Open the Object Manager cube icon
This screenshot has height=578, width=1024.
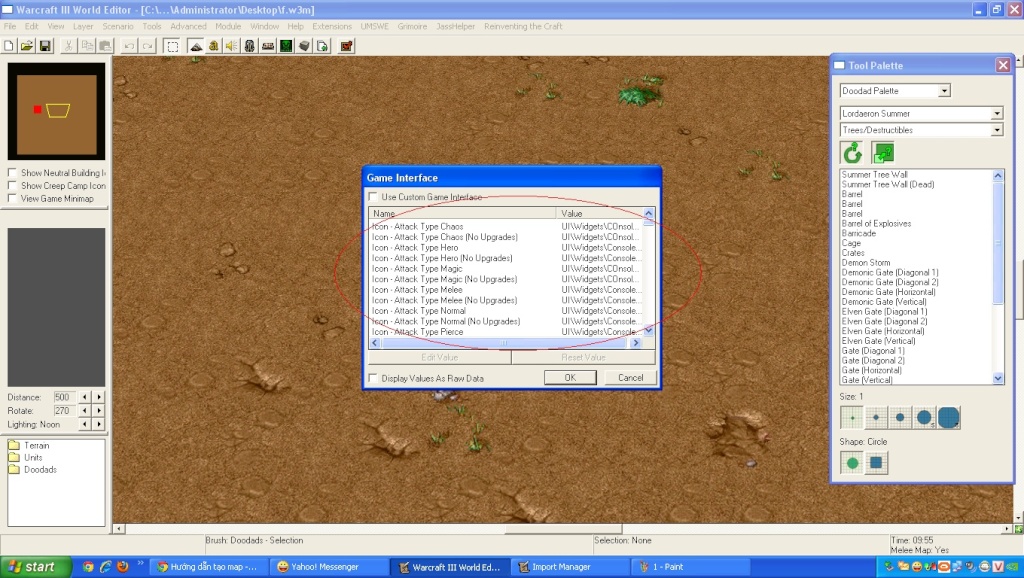pyautogui.click(x=304, y=46)
